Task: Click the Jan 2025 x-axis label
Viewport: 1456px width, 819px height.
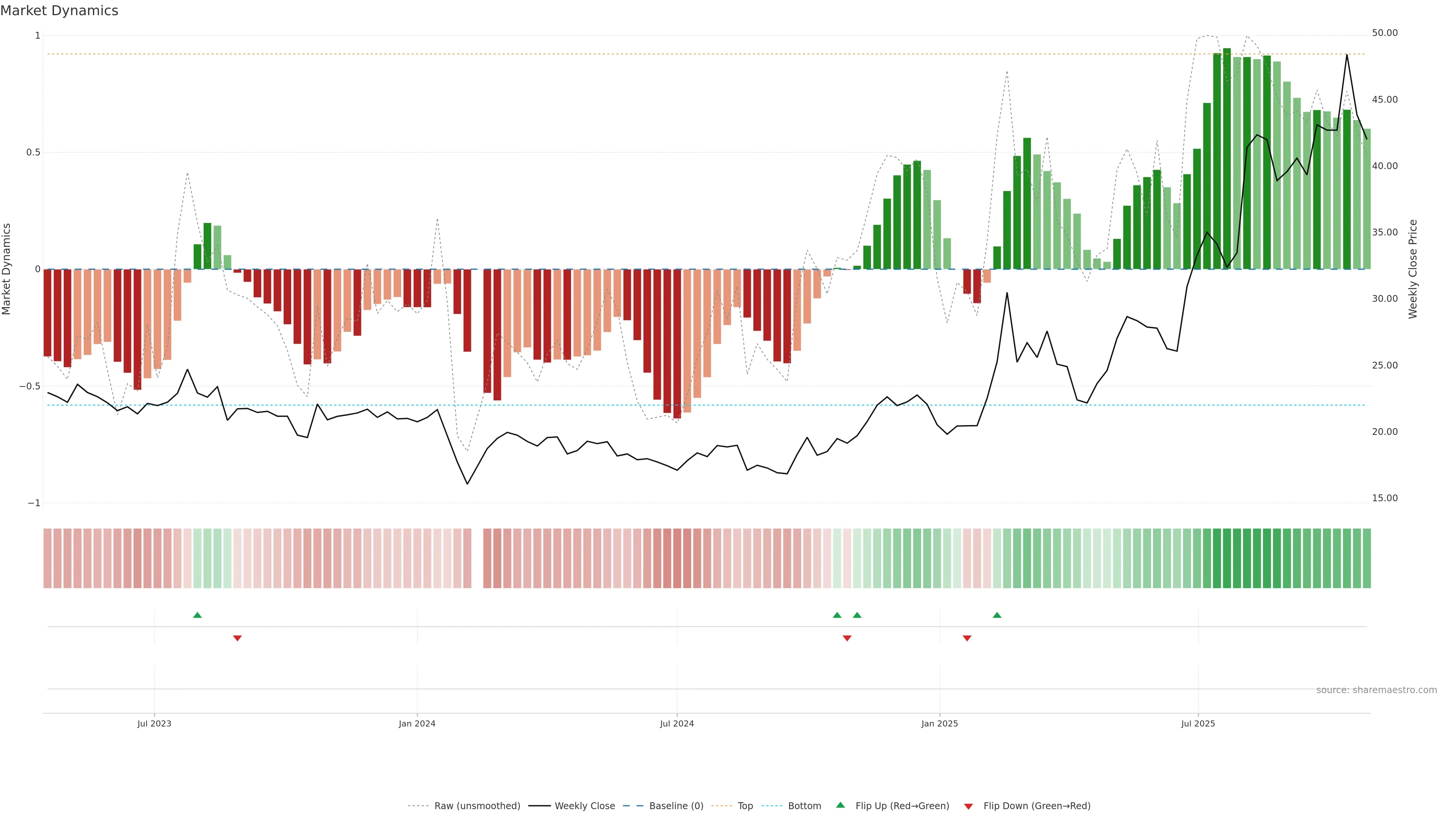Action: tap(940, 723)
